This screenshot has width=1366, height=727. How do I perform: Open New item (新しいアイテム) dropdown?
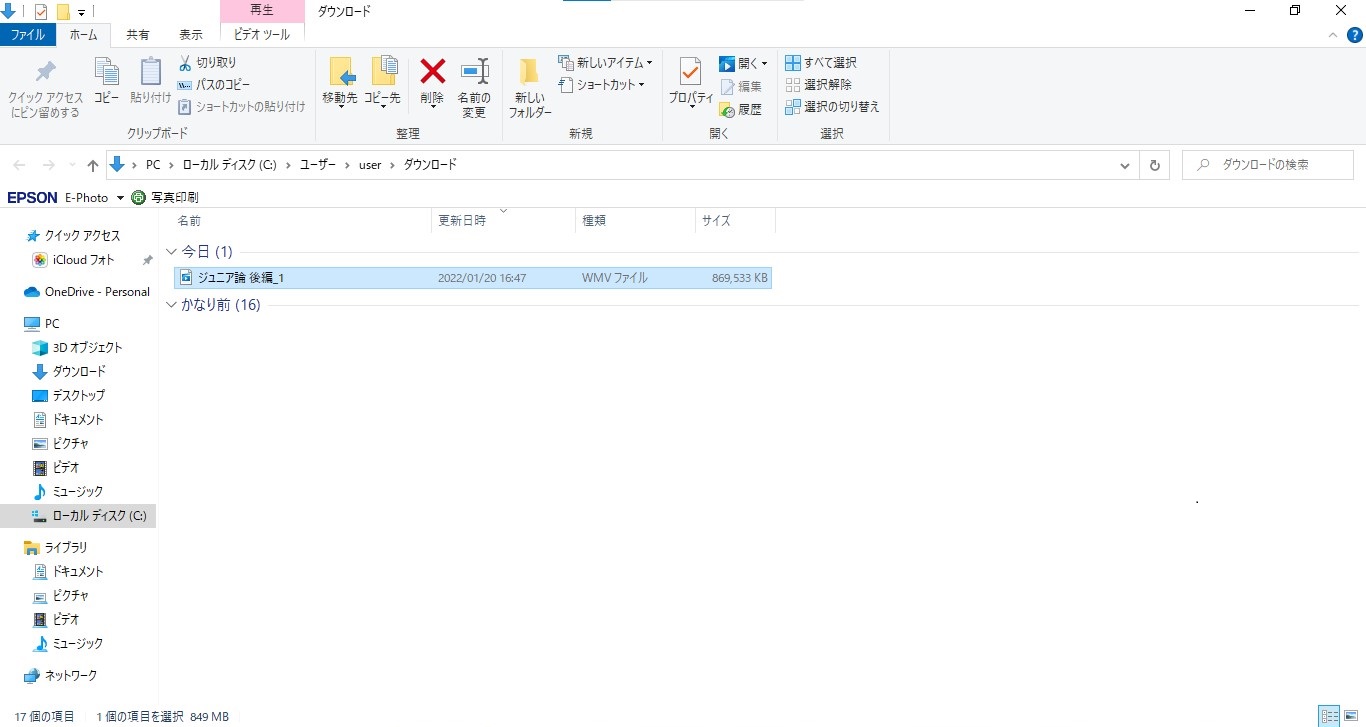click(x=605, y=62)
